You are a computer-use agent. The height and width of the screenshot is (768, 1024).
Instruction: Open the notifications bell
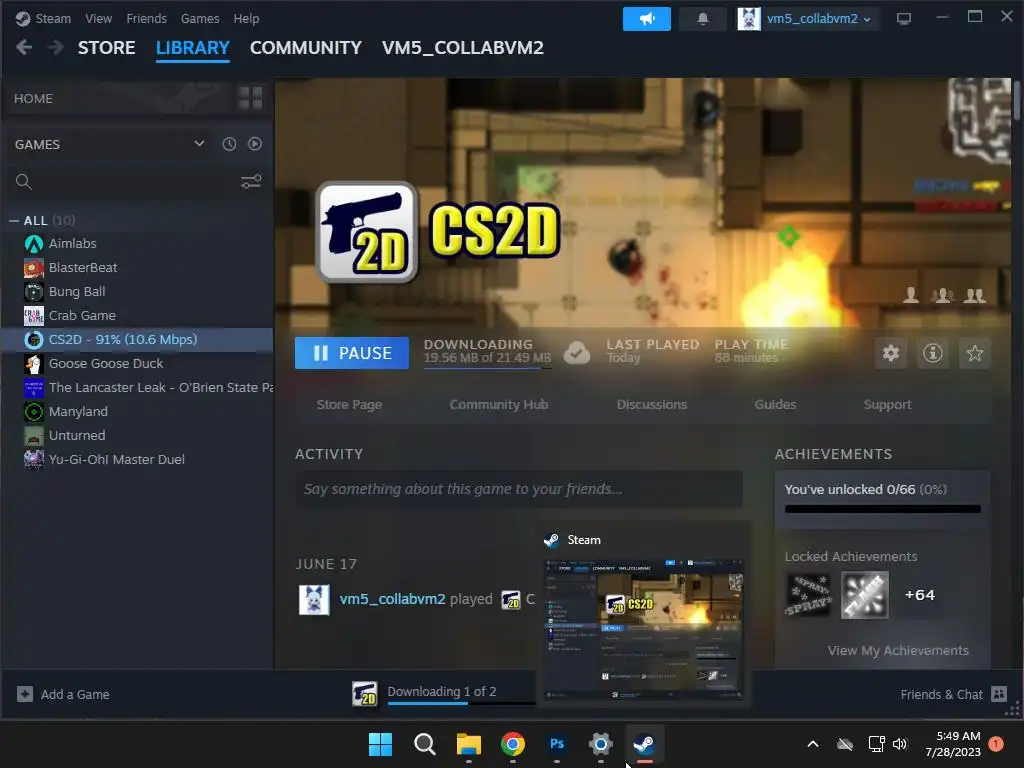click(703, 19)
